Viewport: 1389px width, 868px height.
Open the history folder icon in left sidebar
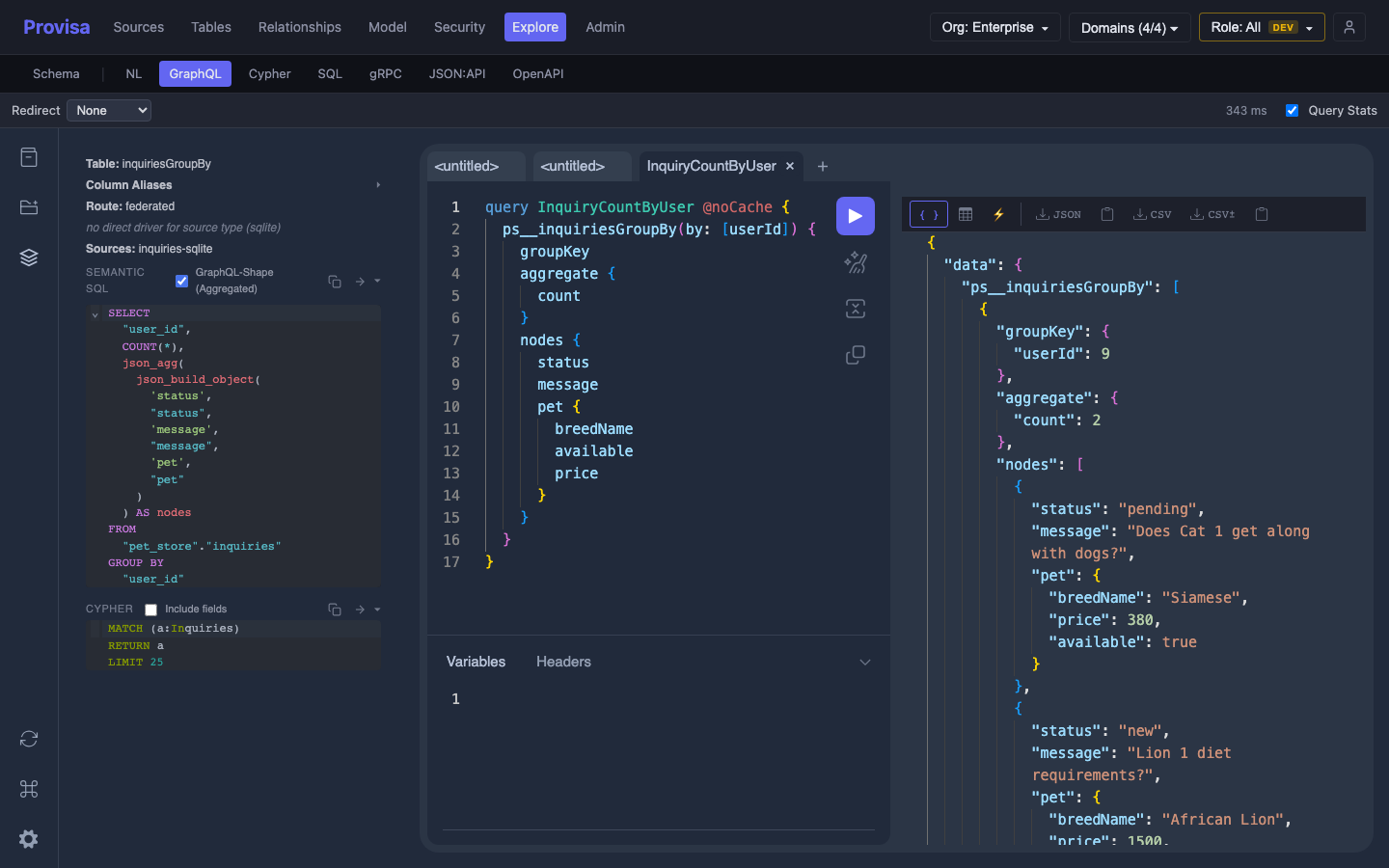pyautogui.click(x=29, y=207)
